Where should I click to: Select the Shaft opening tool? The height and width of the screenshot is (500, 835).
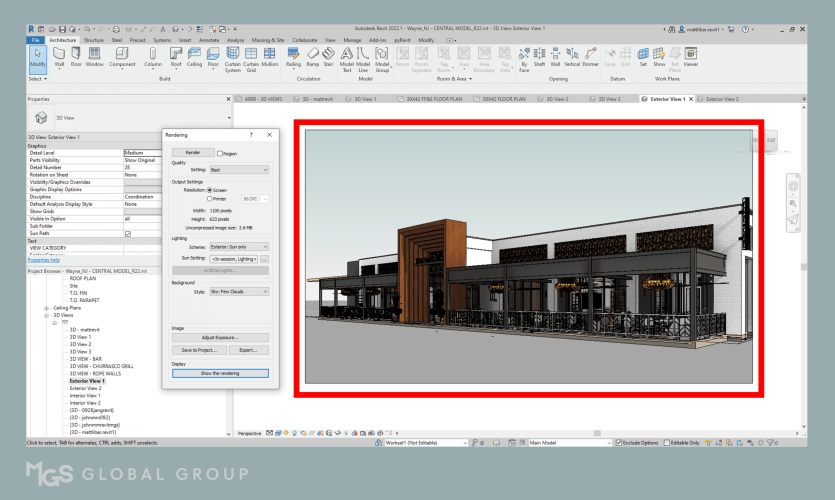coord(540,55)
